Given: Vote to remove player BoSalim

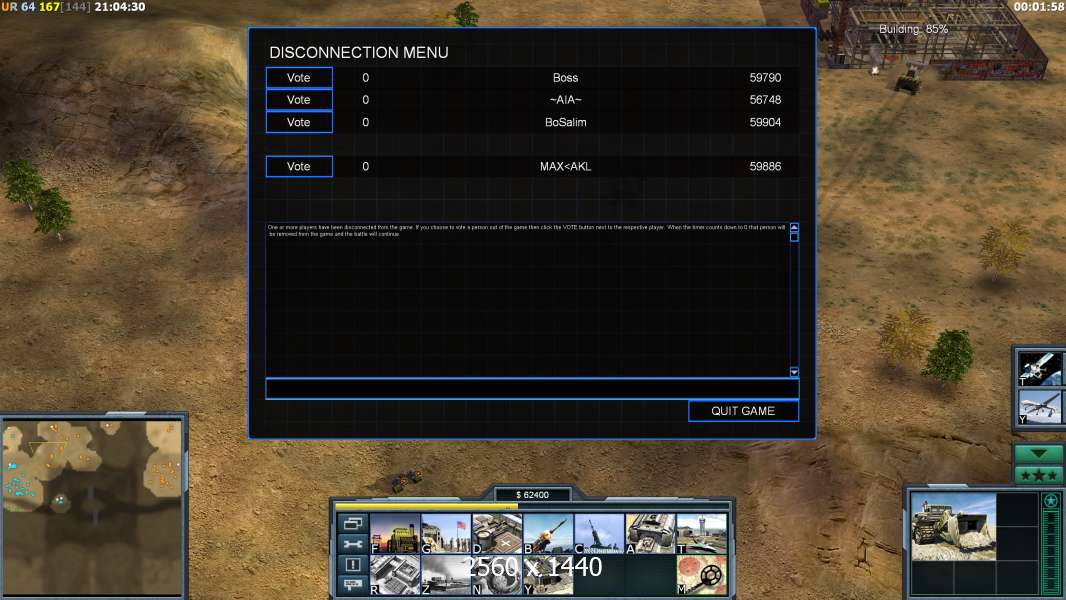Looking at the screenshot, I should click(299, 122).
